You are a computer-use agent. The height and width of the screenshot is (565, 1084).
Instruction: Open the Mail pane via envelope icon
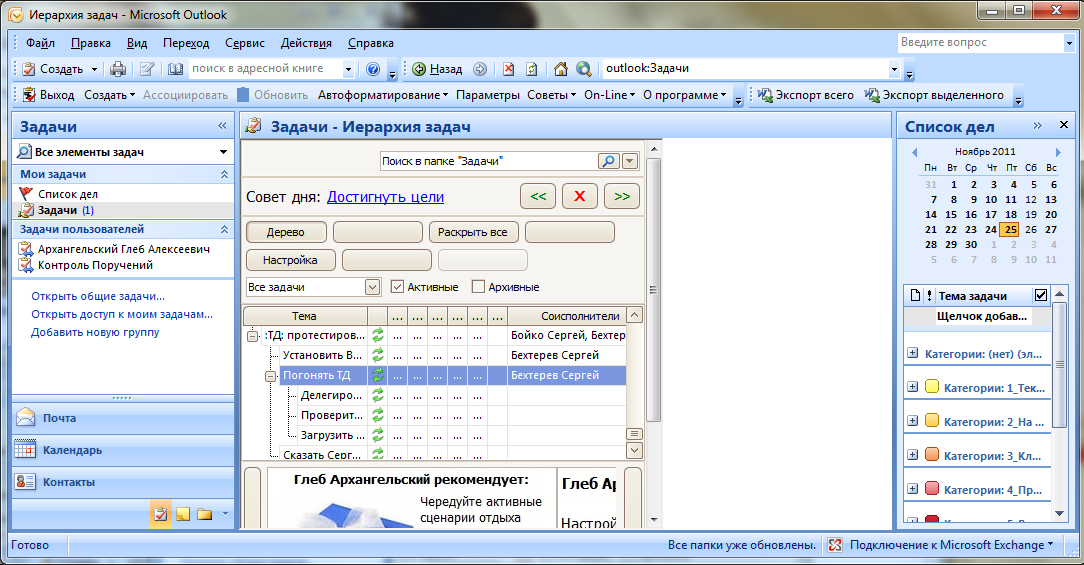coord(26,418)
